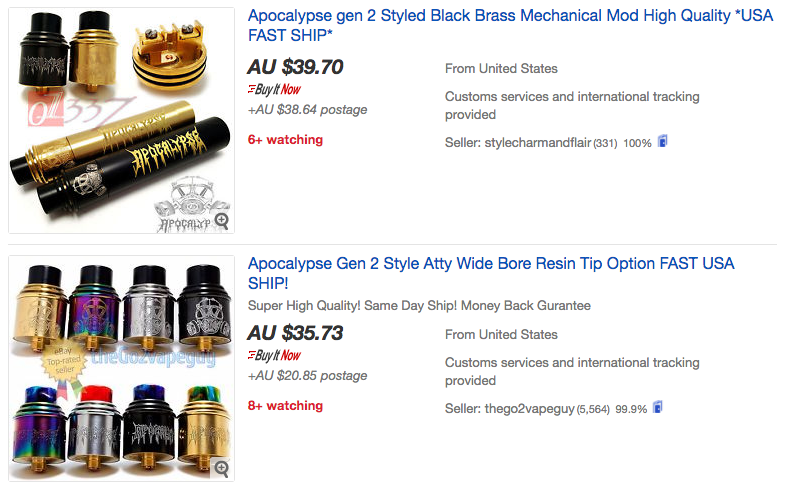
Task: Click the blue badge icon beside 99.9%
Action: (x=656, y=408)
